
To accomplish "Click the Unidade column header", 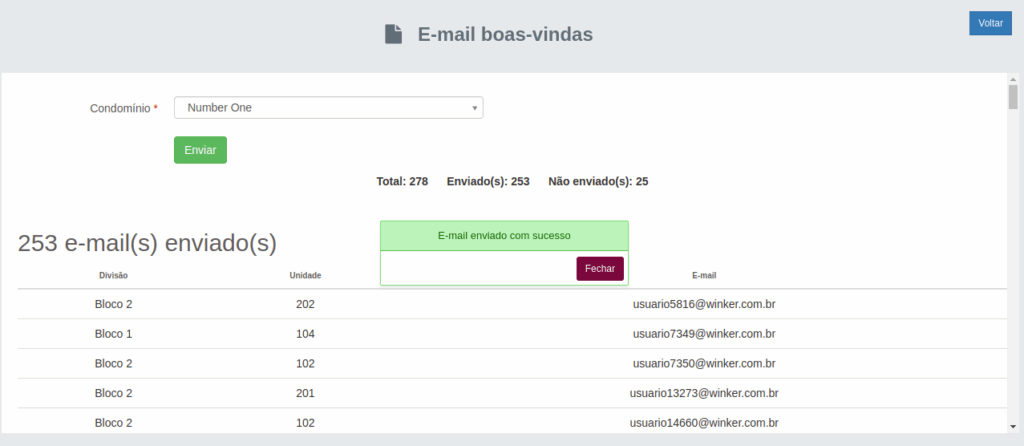I will [x=305, y=276].
